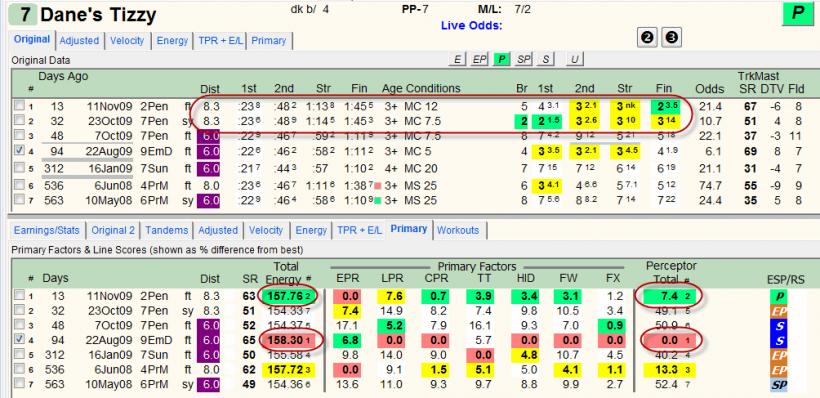
Task: Switch to the lower Adjusted tab
Action: pos(218,230)
